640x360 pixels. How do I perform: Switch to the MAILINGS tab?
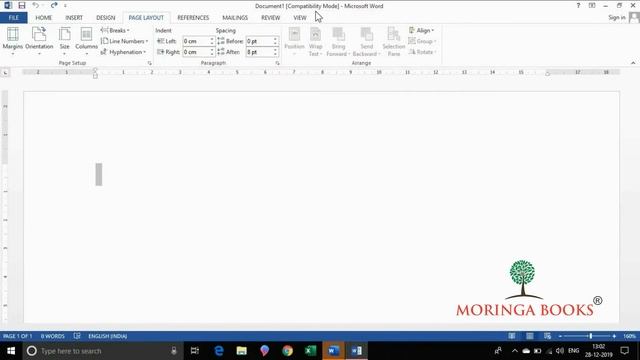click(235, 18)
